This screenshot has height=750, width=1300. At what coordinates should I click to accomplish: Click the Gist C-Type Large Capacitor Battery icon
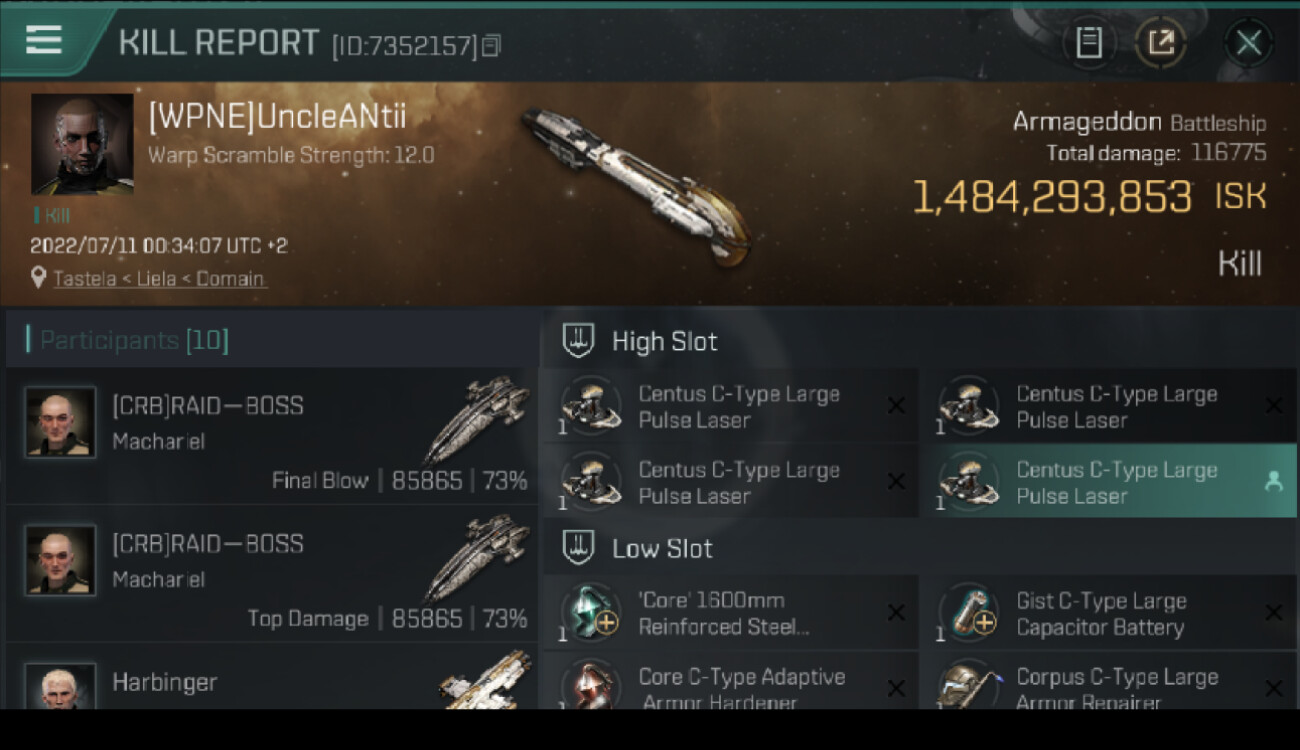968,613
